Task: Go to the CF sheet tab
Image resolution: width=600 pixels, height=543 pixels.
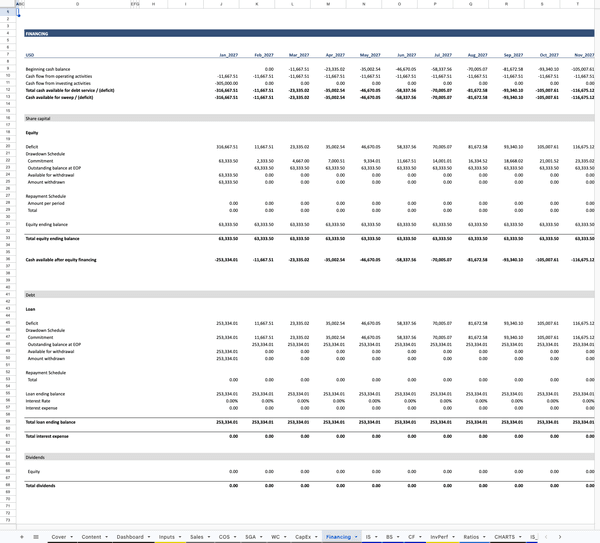Action: 411,537
